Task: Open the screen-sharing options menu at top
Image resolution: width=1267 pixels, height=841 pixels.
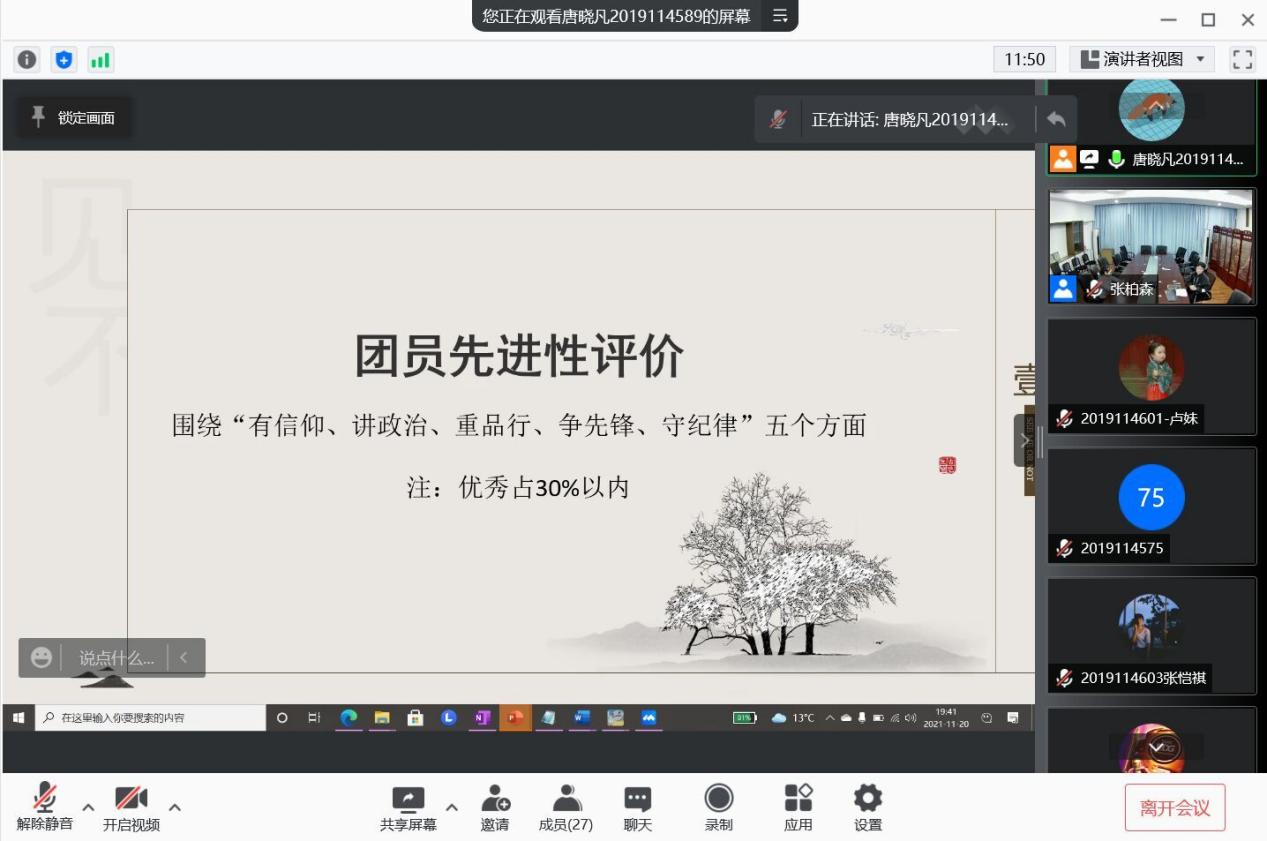Action: click(780, 16)
